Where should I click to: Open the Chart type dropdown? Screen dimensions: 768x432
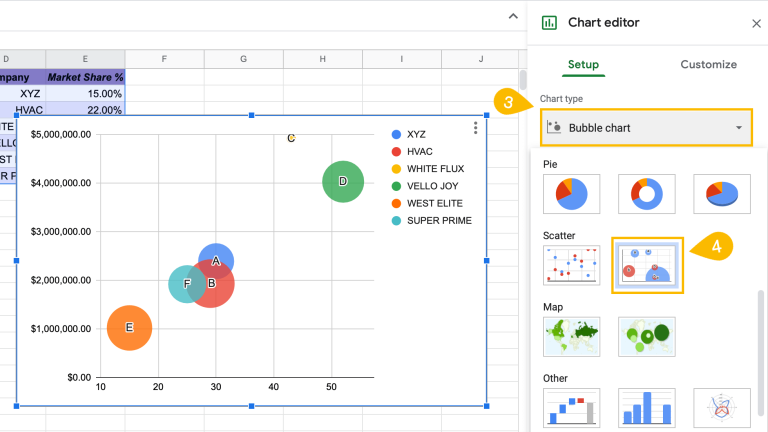(x=646, y=128)
